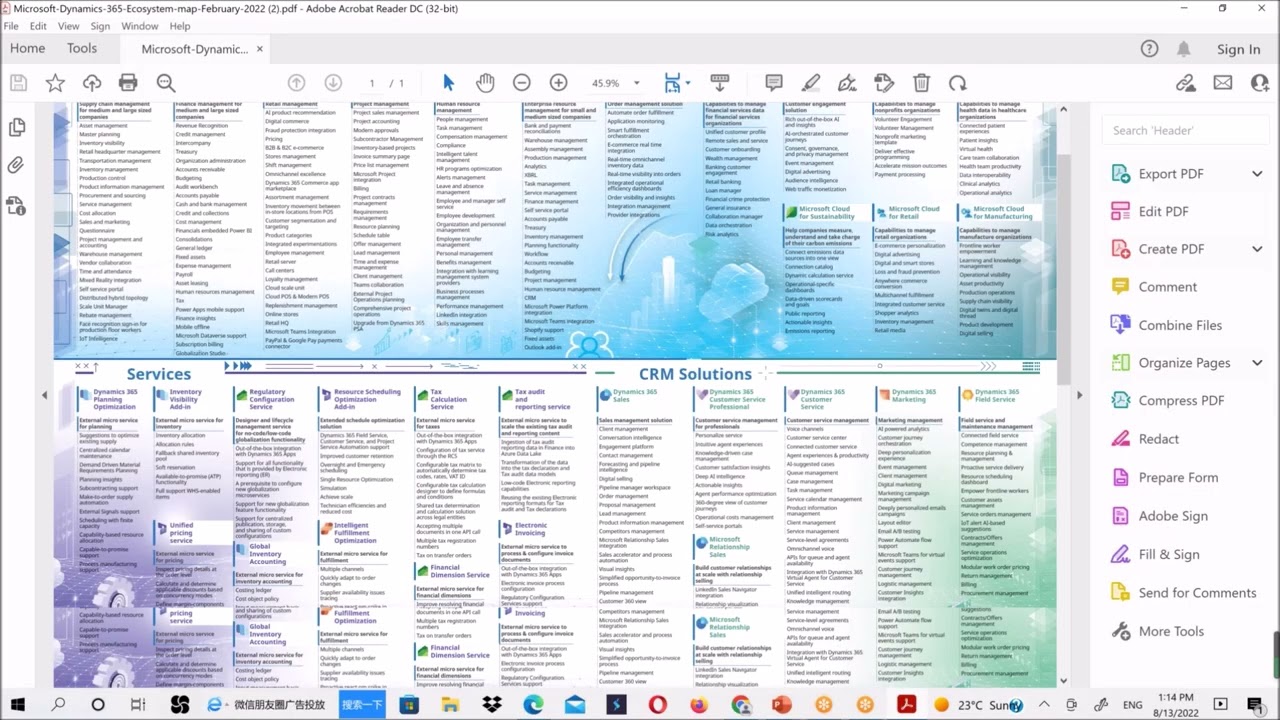1280x720 pixels.
Task: Select the Highlight text pen
Action: [x=811, y=83]
